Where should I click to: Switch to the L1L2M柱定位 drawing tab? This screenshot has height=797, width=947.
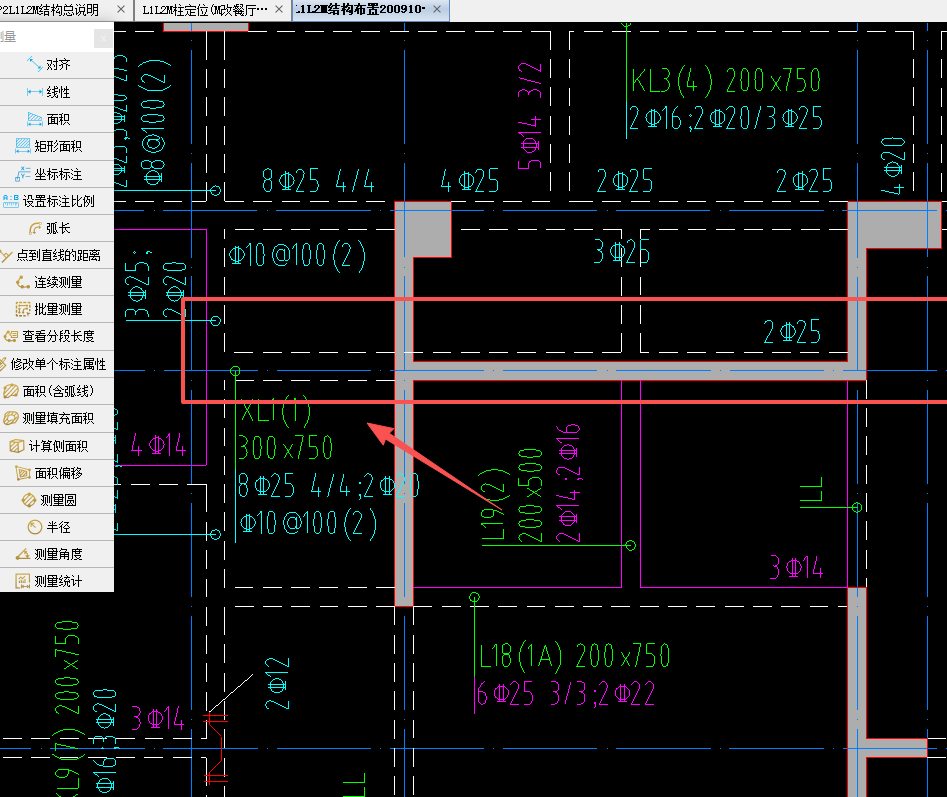tap(205, 10)
